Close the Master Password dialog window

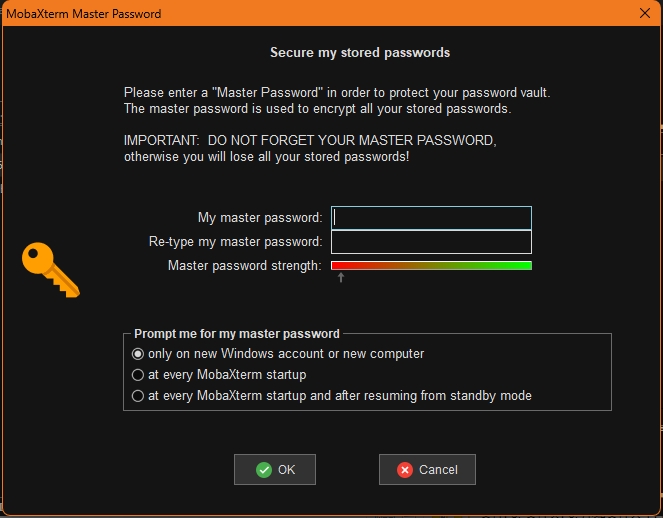tap(645, 13)
